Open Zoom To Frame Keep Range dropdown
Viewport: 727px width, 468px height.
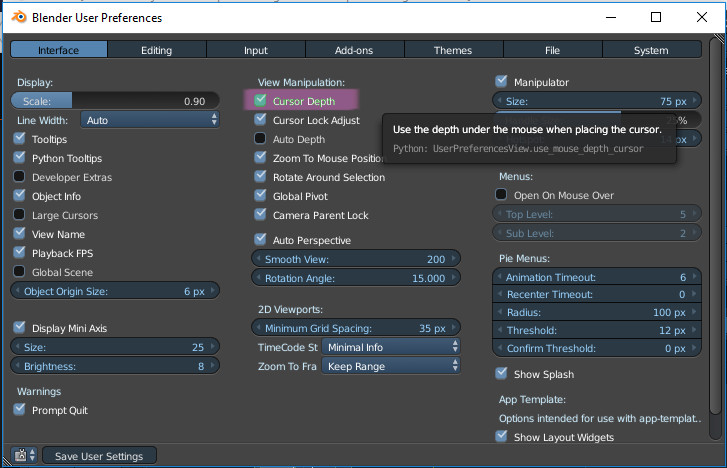coord(391,366)
